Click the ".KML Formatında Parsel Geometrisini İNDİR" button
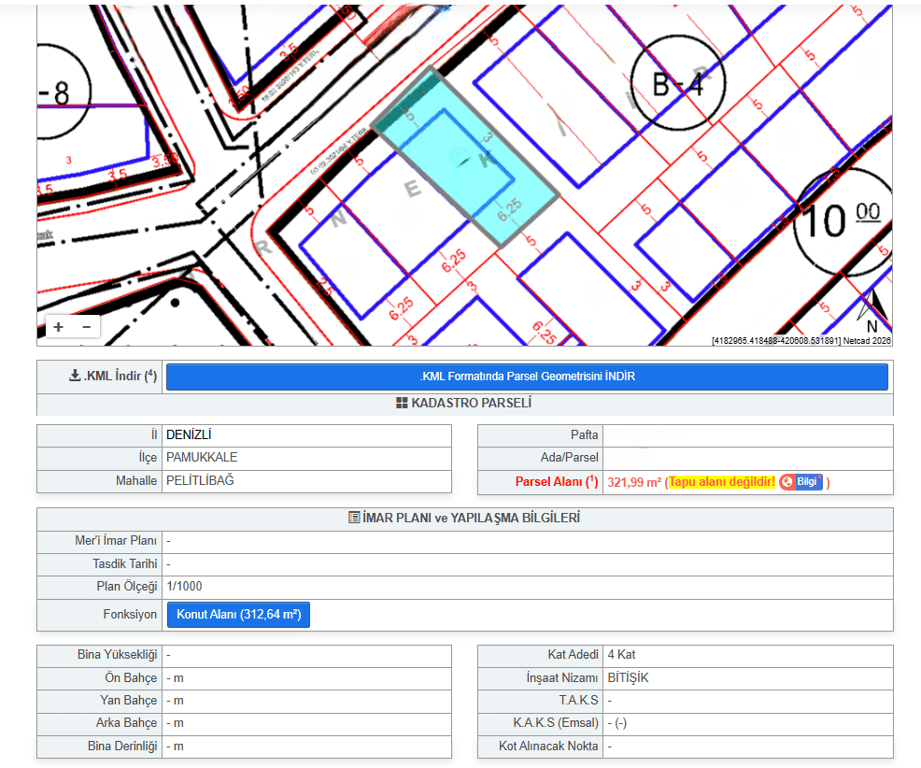This screenshot has height=768, width=921. pyautogui.click(x=527, y=377)
